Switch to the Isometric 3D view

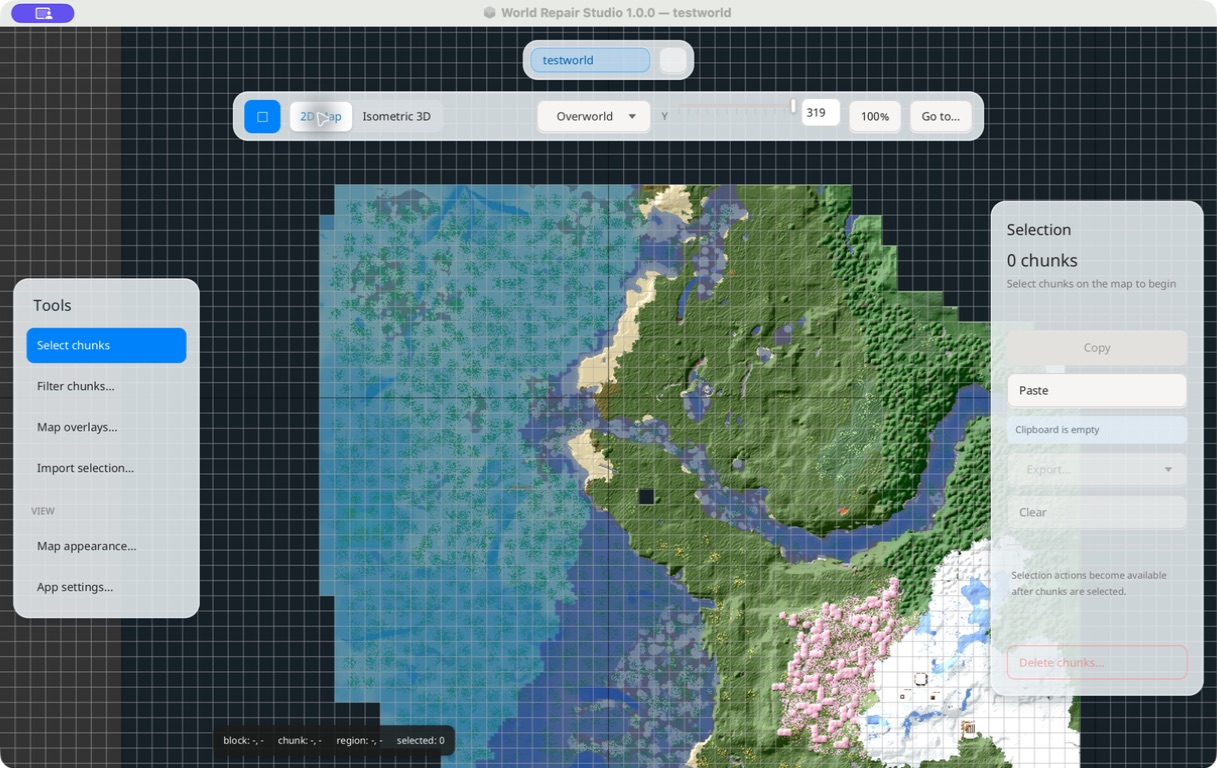396,116
